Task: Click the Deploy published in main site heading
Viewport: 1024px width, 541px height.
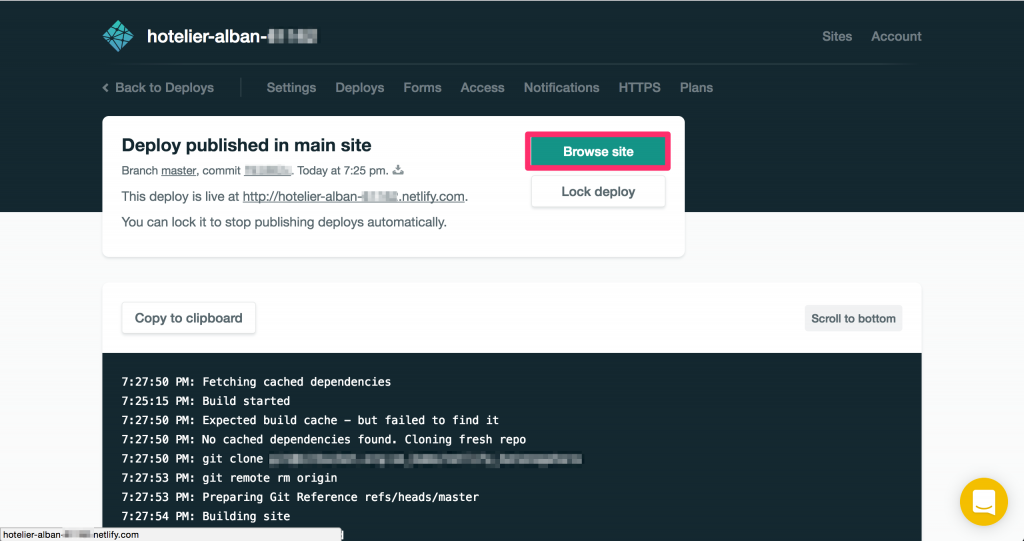Action: point(246,145)
